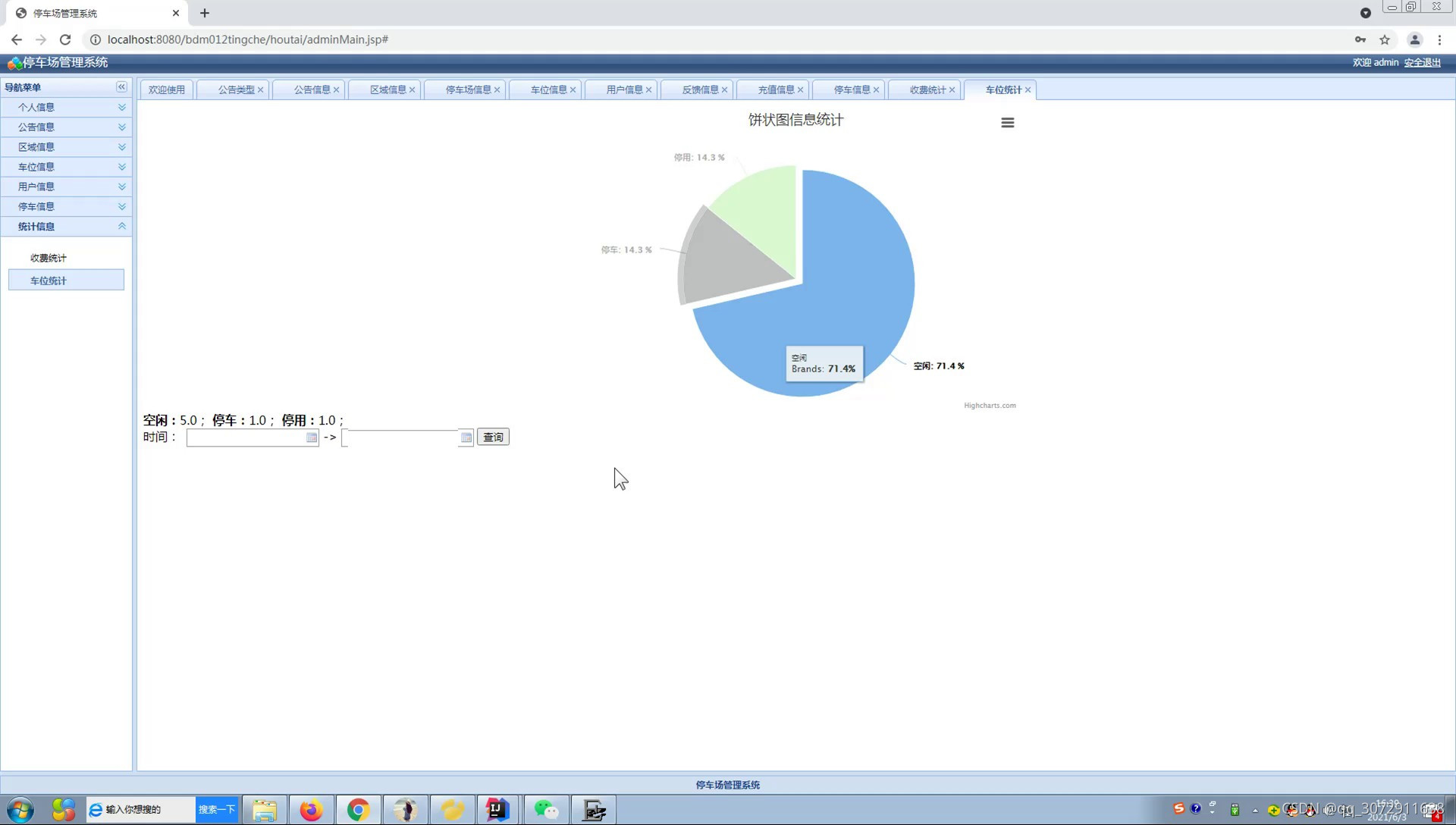
Task: Focus the taskbar 输入你想搜的 search box
Action: 141,810
